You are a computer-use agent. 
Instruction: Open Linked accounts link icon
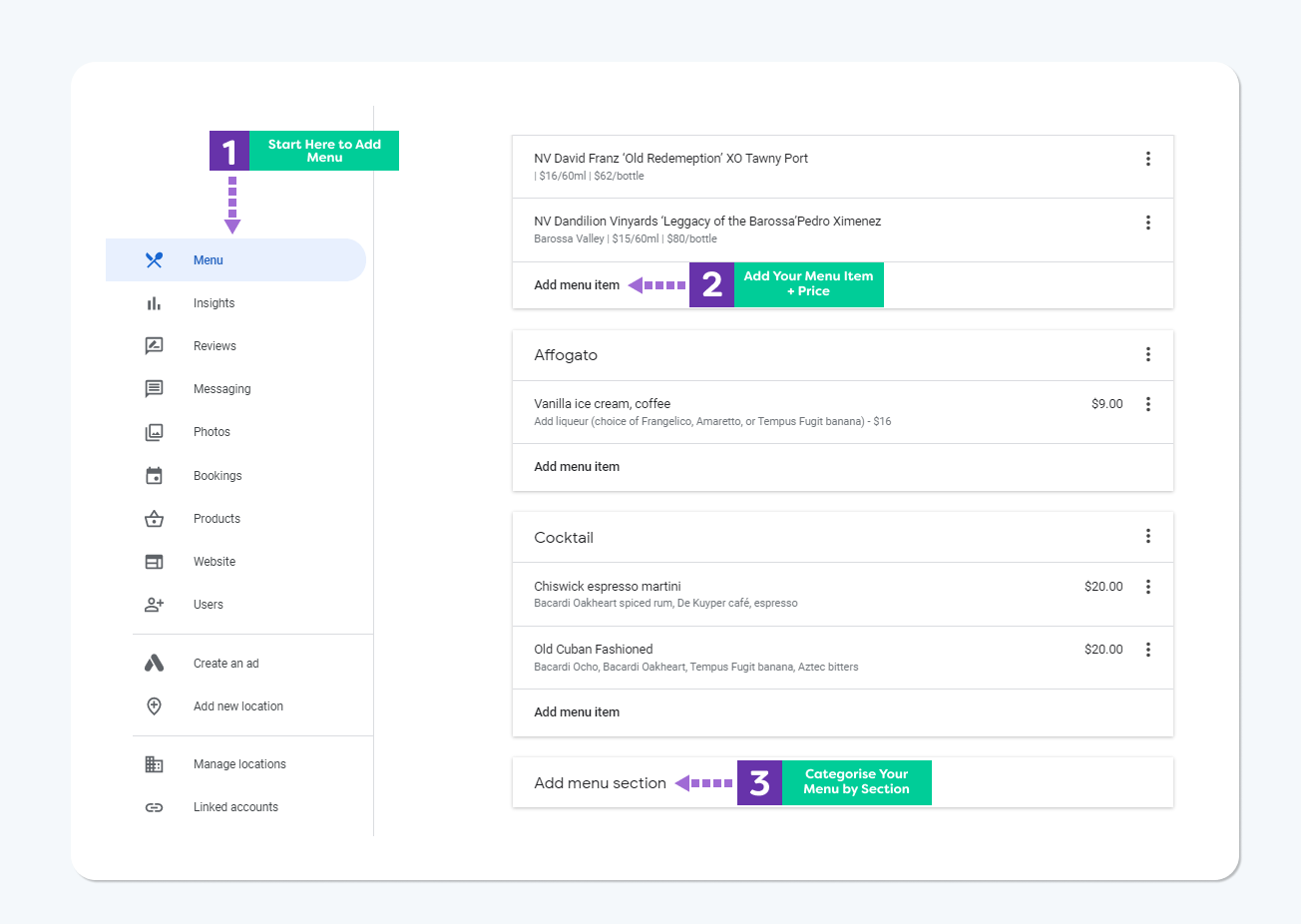click(x=154, y=807)
